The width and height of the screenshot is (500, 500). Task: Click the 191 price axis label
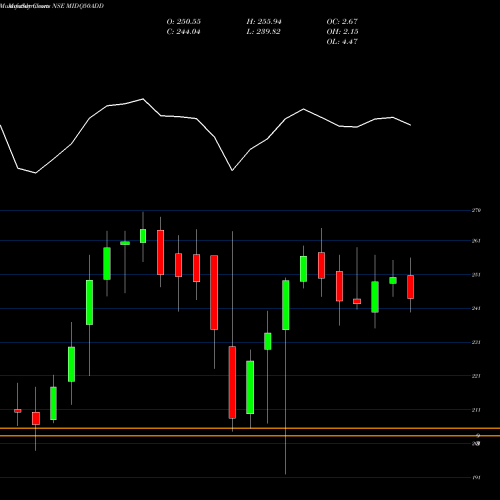click(x=476, y=478)
